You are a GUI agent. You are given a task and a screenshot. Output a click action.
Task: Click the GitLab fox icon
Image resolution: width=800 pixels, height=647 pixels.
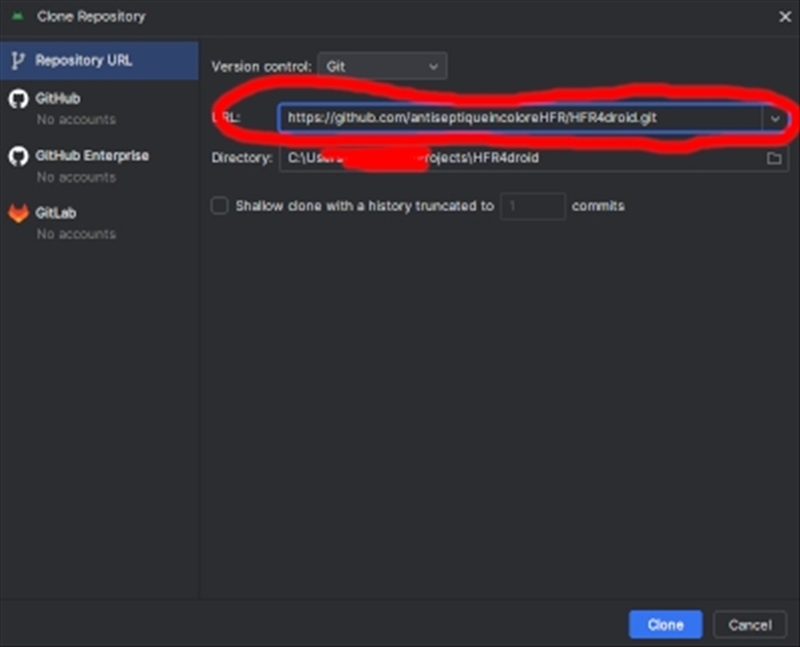click(18, 213)
